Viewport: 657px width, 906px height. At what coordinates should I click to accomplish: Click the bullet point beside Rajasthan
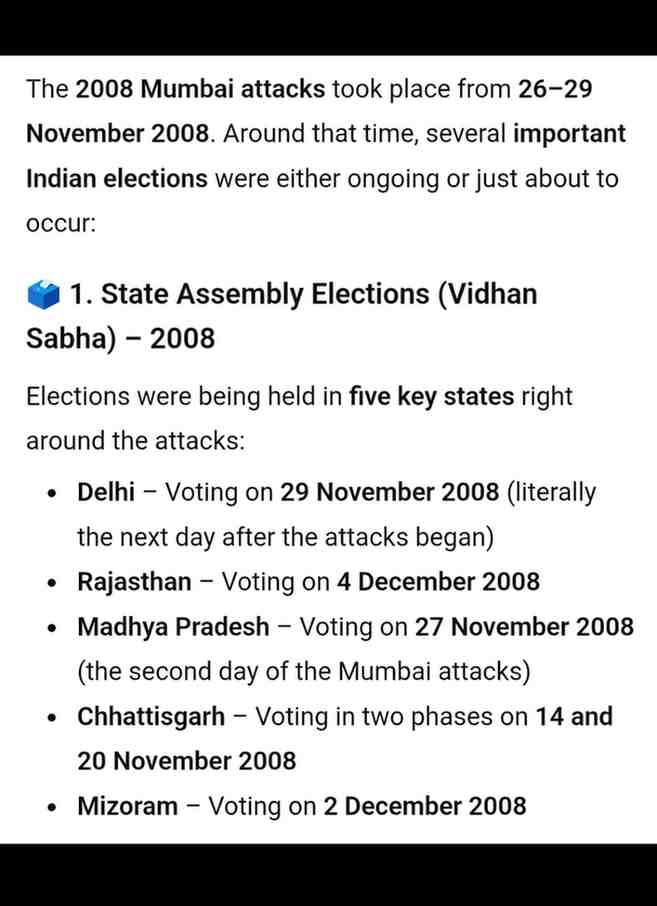click(x=51, y=583)
